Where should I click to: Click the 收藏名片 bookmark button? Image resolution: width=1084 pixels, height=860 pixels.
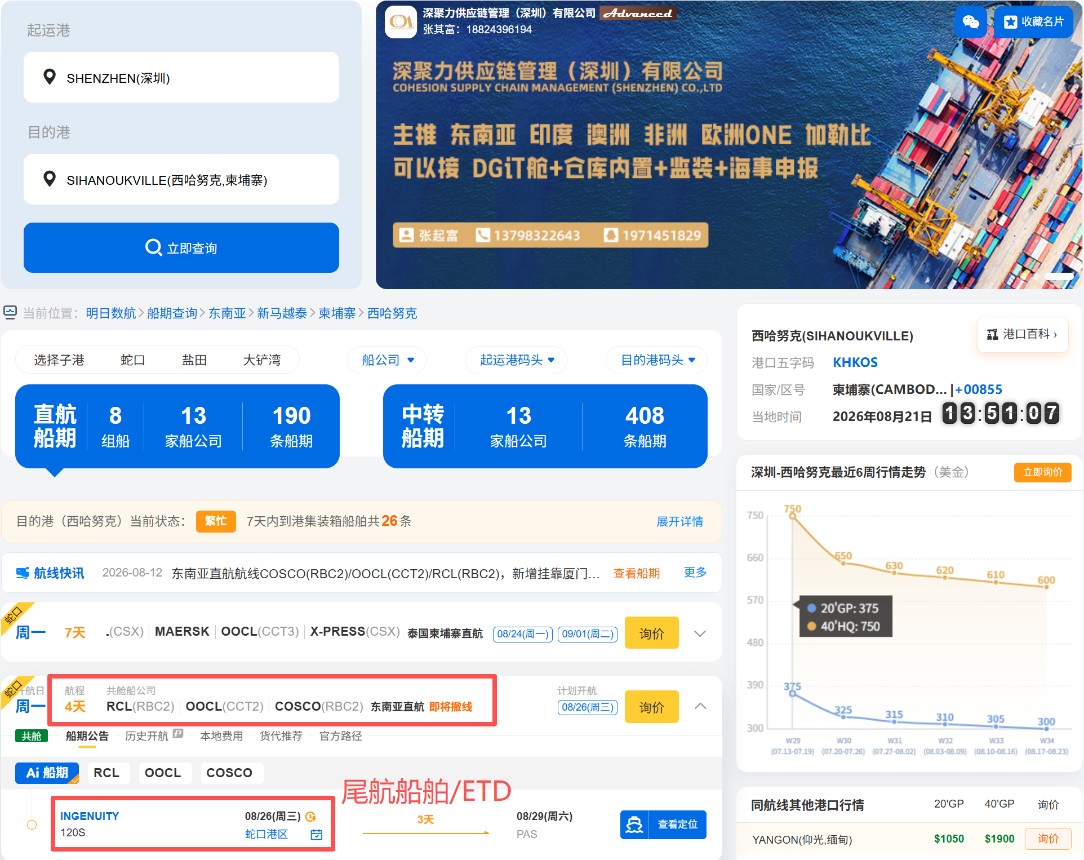click(1034, 21)
